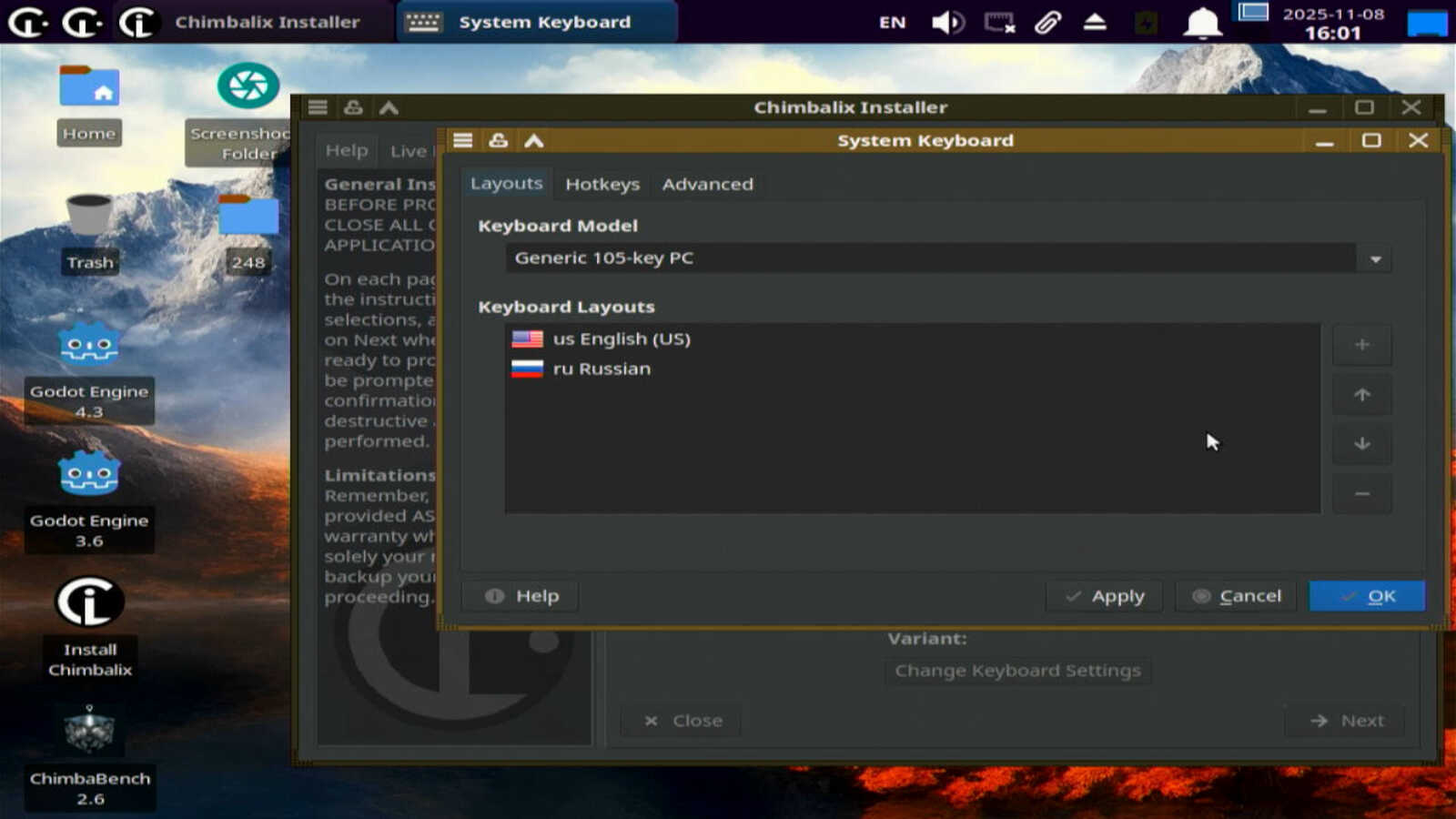Click the Russian flag icon in layouts list
Screen dimensions: 1456x819
click(527, 369)
